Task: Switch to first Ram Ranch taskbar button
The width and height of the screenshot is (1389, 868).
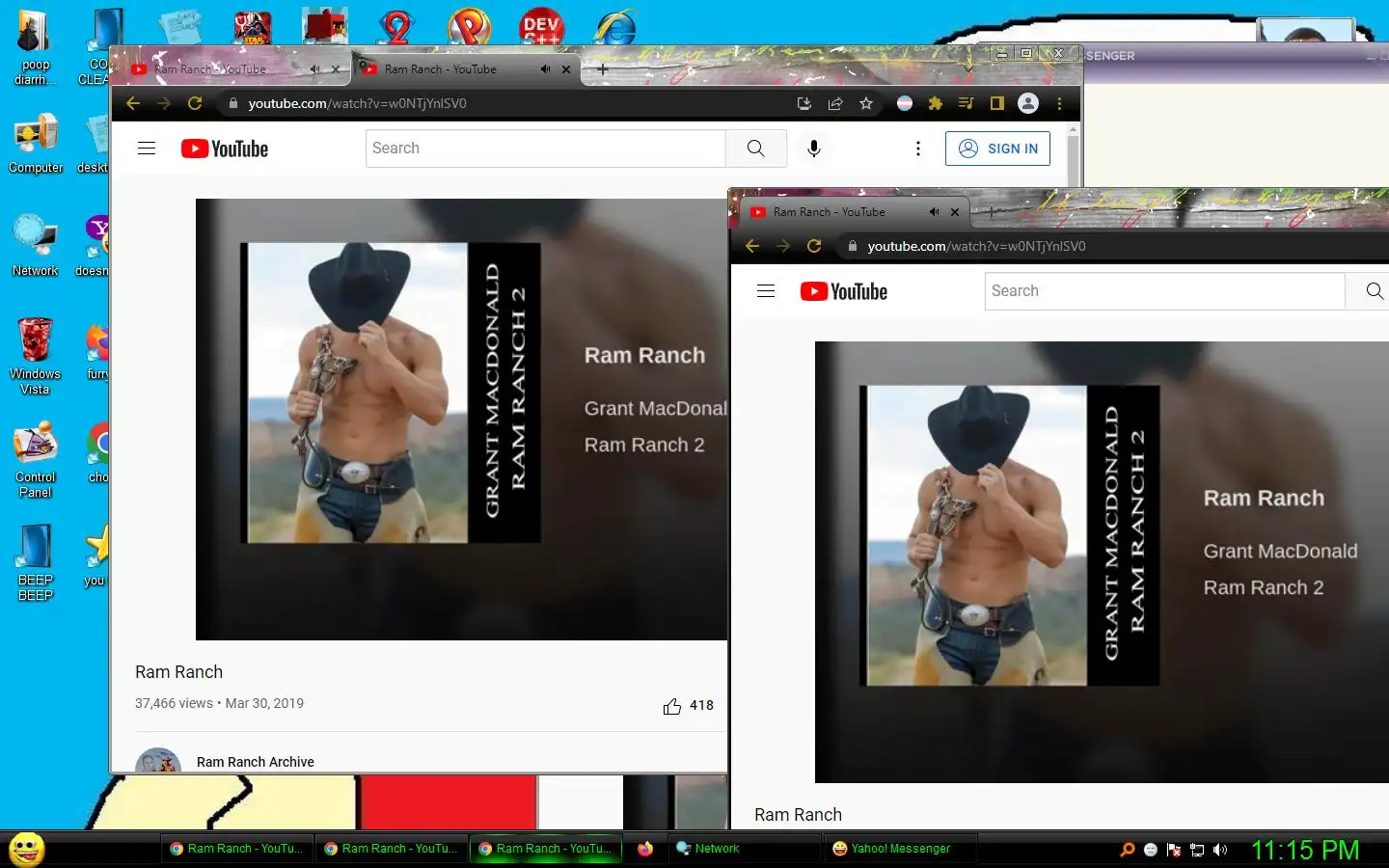Action: pyautogui.click(x=237, y=849)
